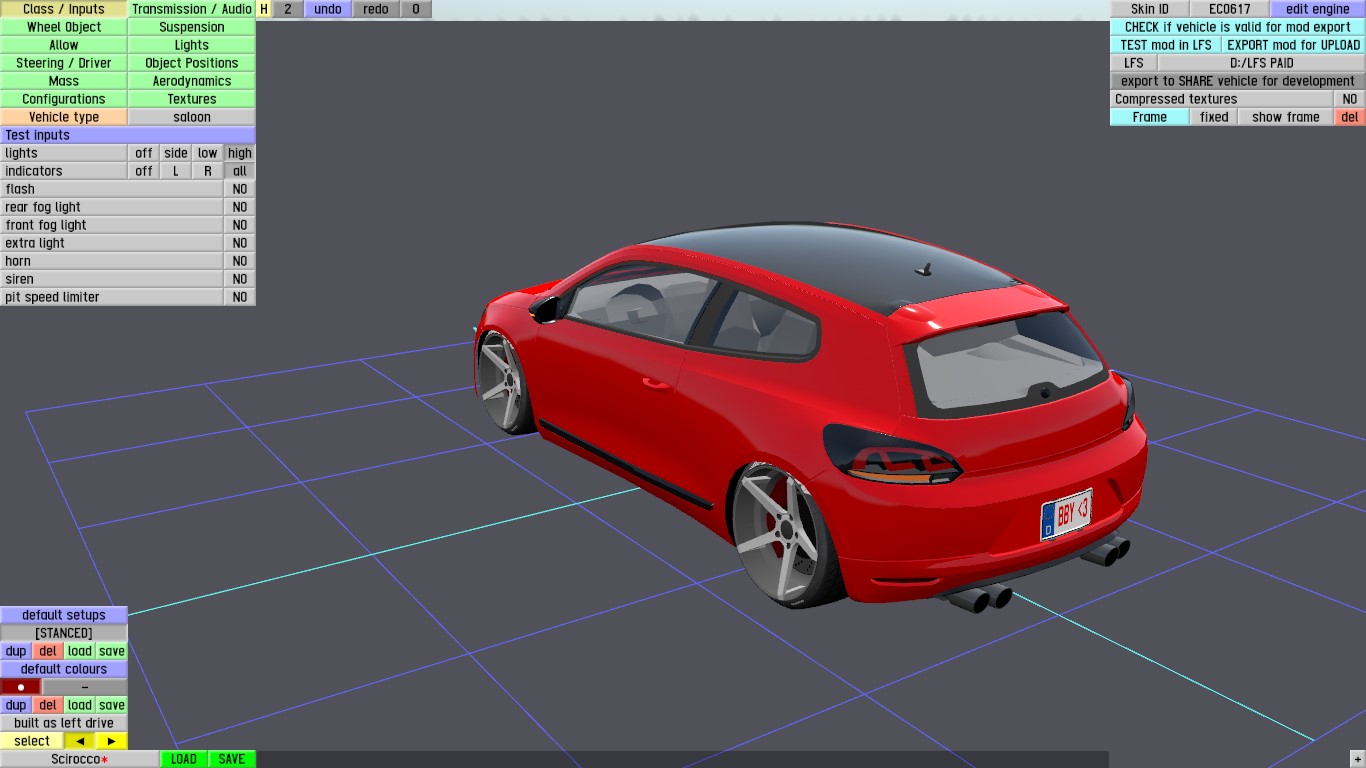Toggle the flash test input
The width and height of the screenshot is (1366, 768).
tap(240, 189)
